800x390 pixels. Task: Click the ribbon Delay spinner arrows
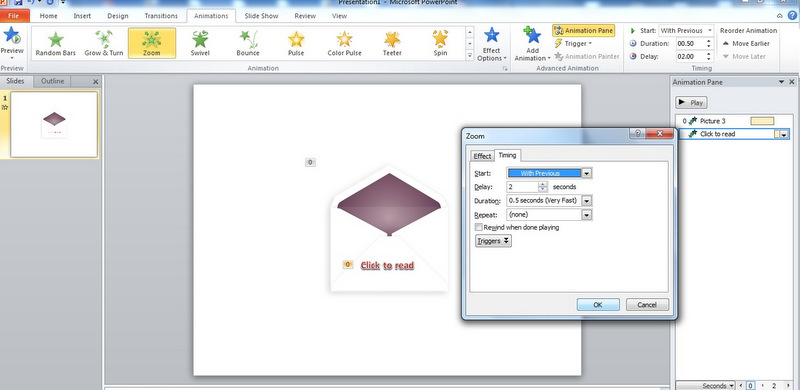(x=709, y=56)
